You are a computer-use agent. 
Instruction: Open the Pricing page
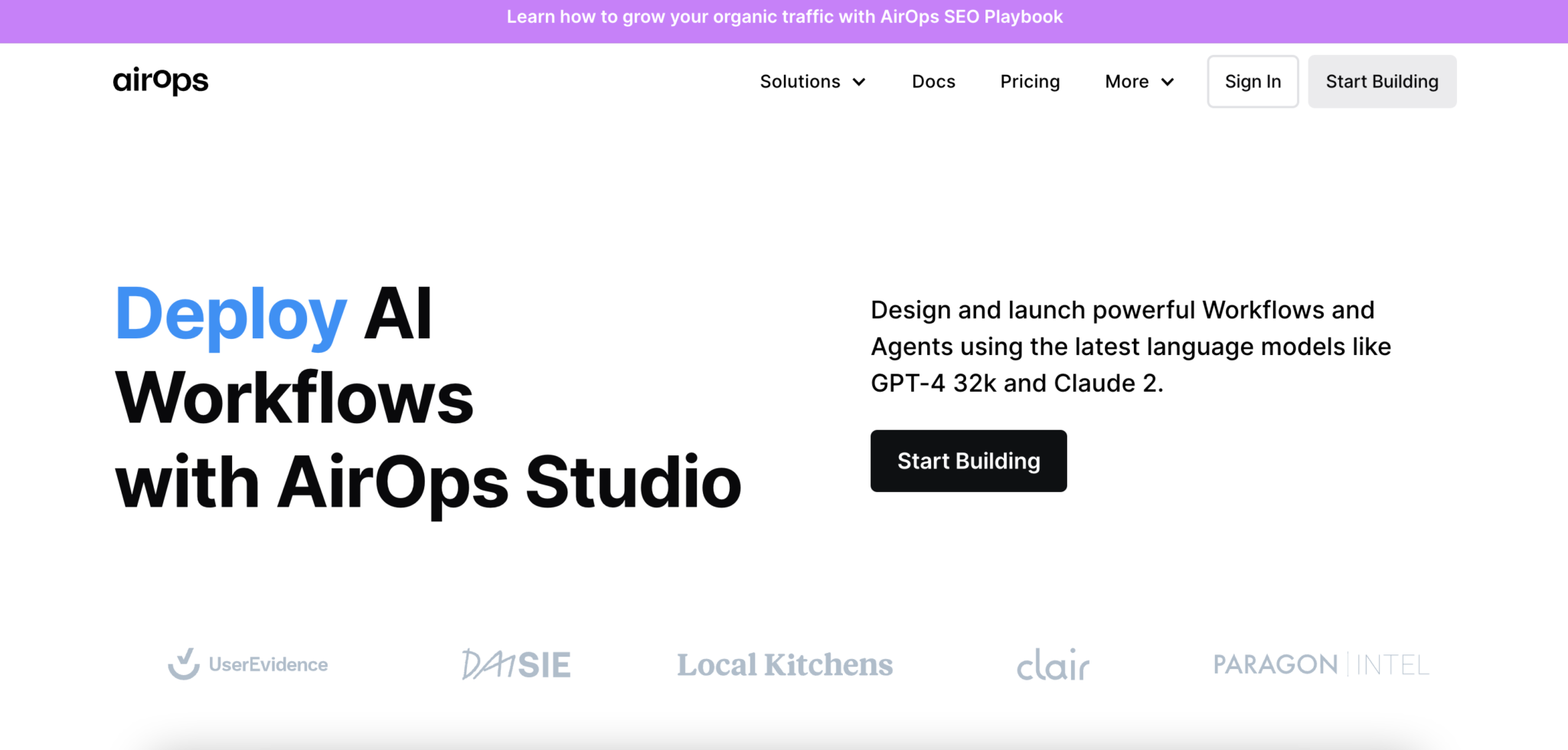pos(1030,81)
